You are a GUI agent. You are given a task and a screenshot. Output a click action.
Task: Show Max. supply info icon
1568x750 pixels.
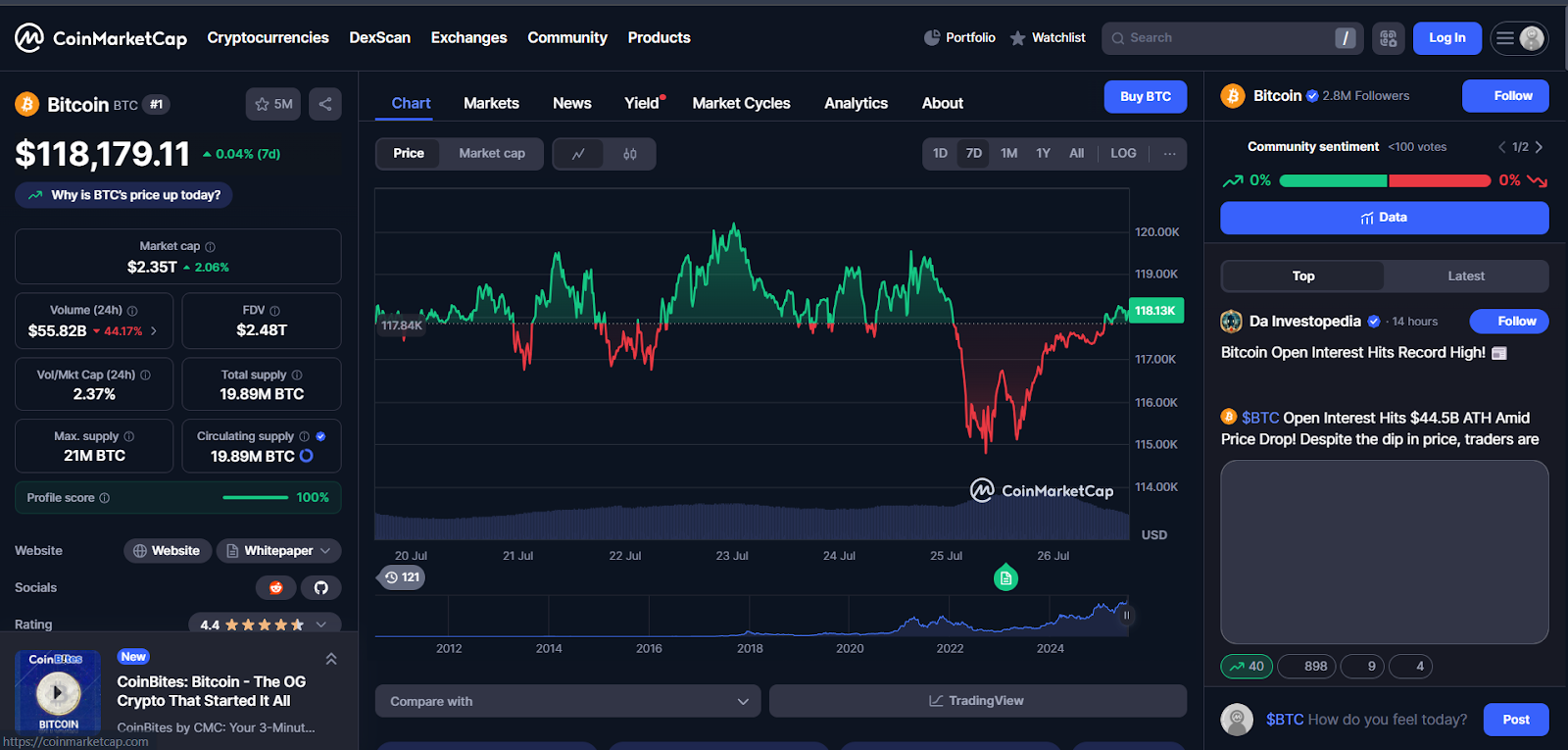[x=128, y=436]
